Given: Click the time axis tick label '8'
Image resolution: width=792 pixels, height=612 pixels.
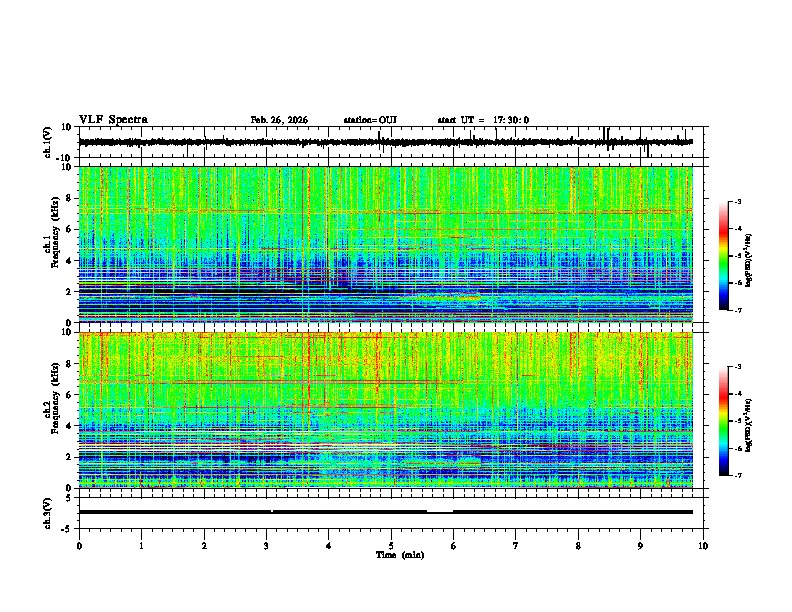Looking at the screenshot, I should [578, 546].
